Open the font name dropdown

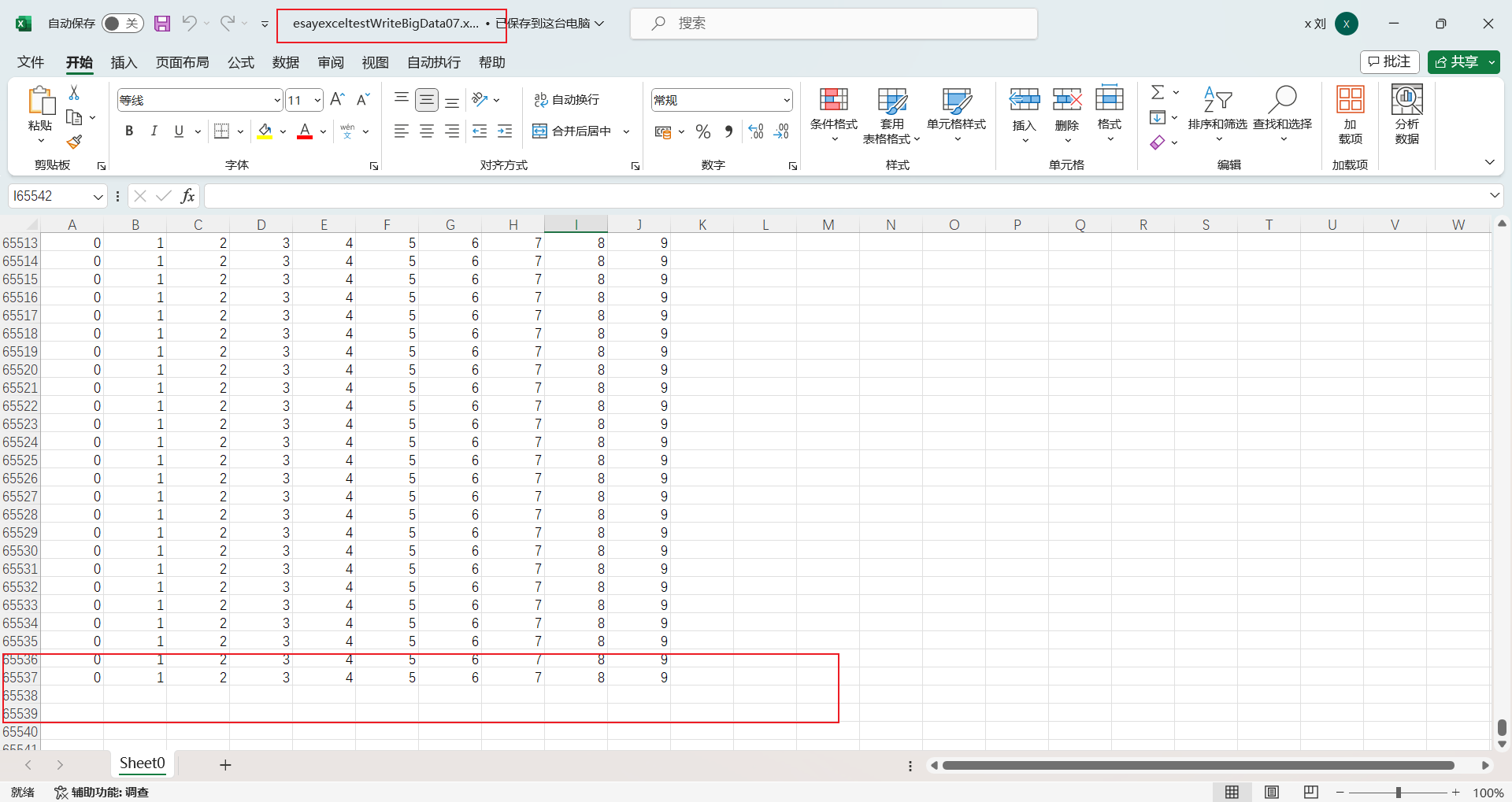[x=276, y=100]
